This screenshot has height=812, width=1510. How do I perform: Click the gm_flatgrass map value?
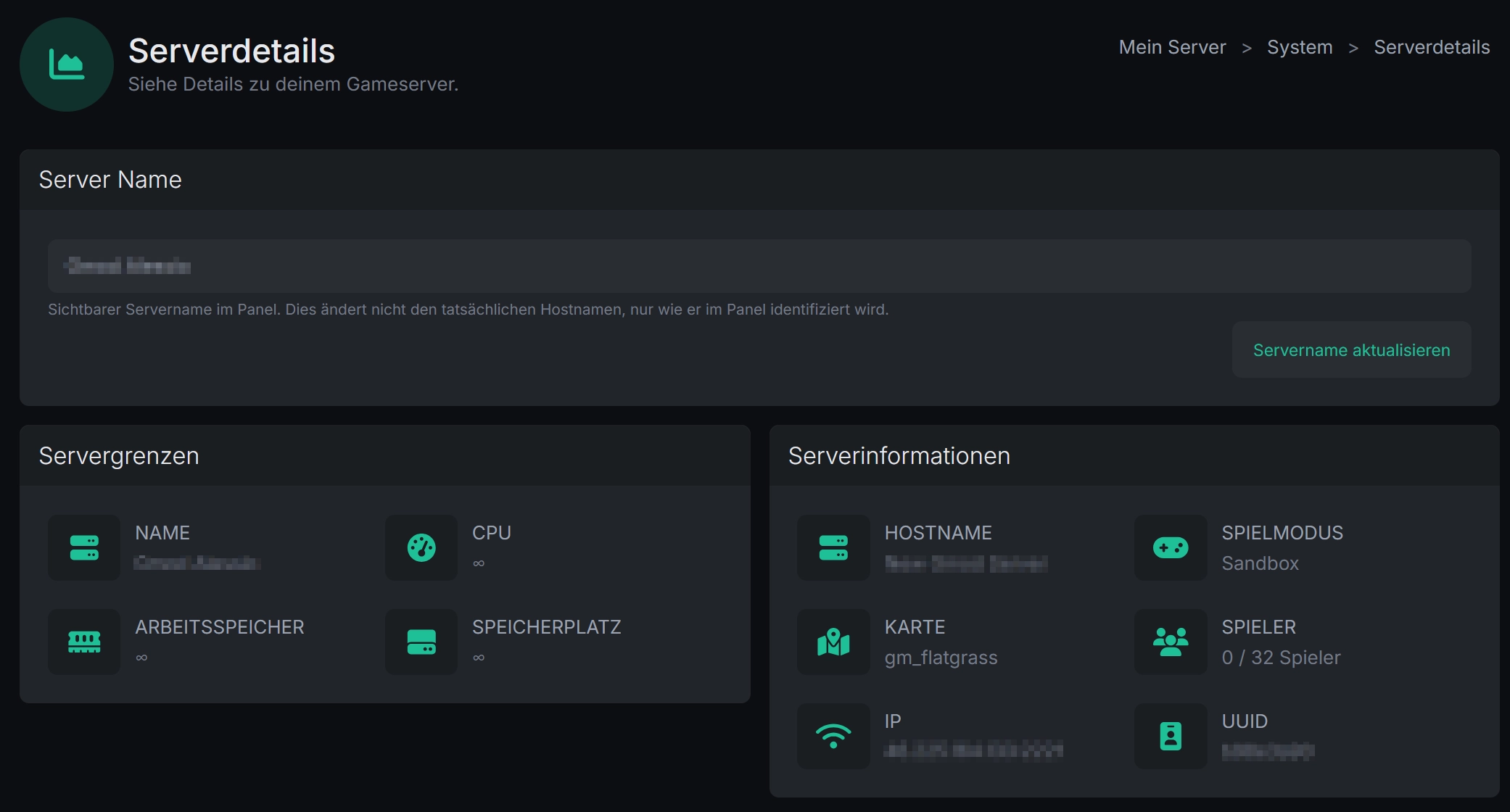941,658
